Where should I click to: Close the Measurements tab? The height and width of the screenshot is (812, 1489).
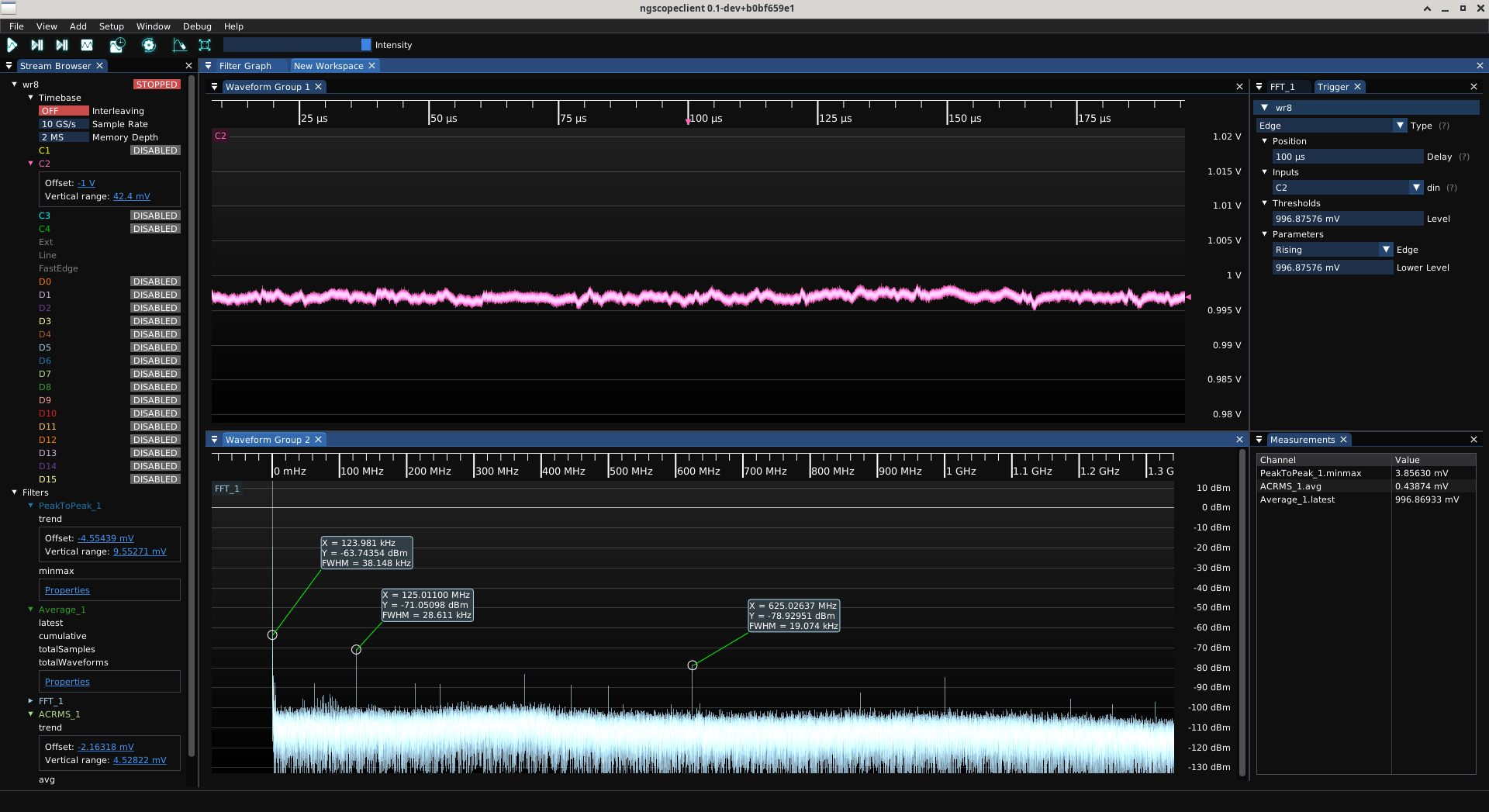click(1343, 440)
